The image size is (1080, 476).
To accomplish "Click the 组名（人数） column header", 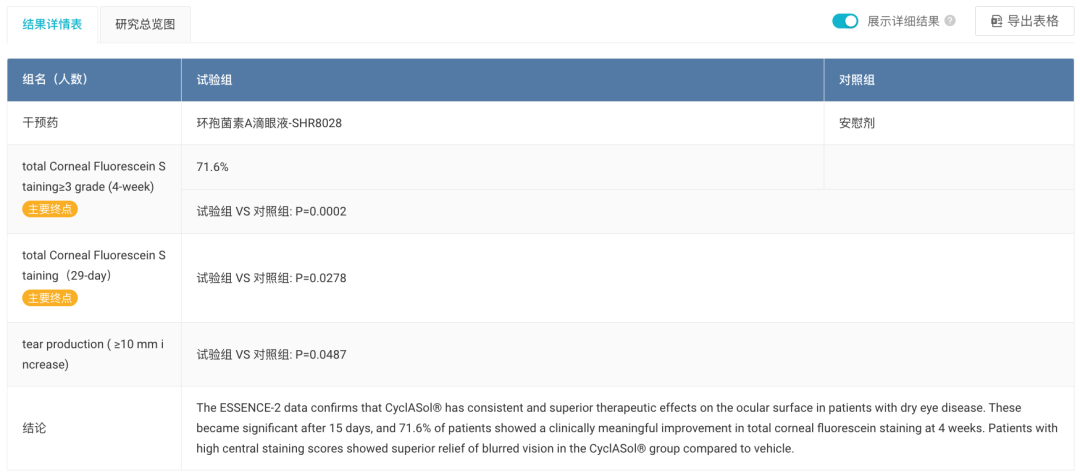I will [94, 80].
